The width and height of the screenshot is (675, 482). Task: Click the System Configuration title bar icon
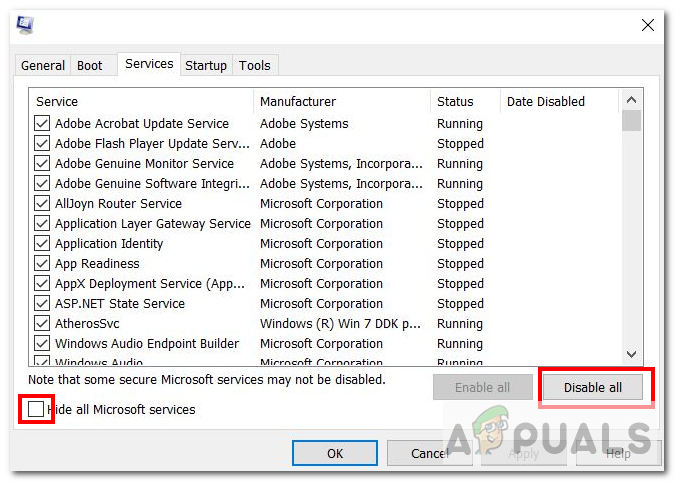(25, 25)
